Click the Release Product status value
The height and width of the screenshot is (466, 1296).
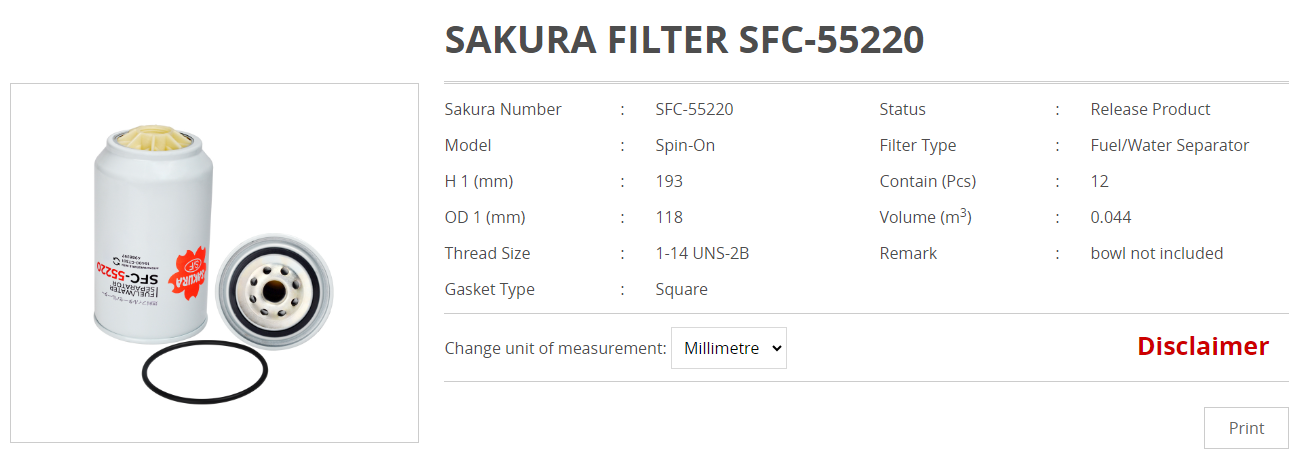tap(1150, 109)
